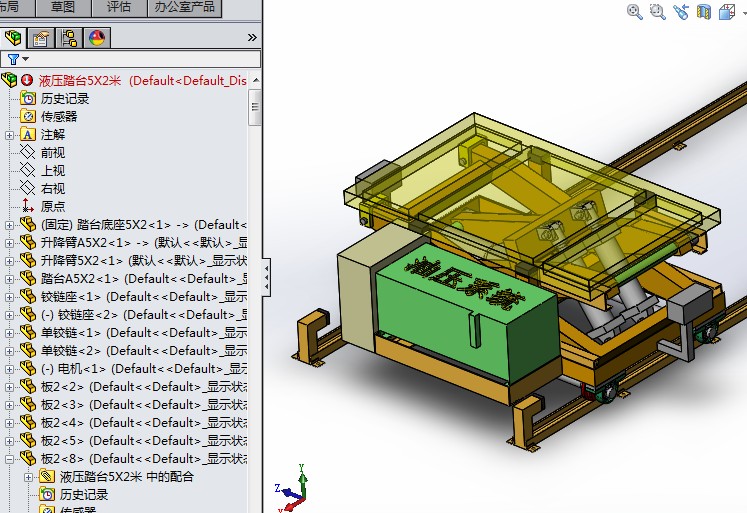Expand the 踏台A5X2<1> component
This screenshot has width=747, height=513.
point(9,279)
